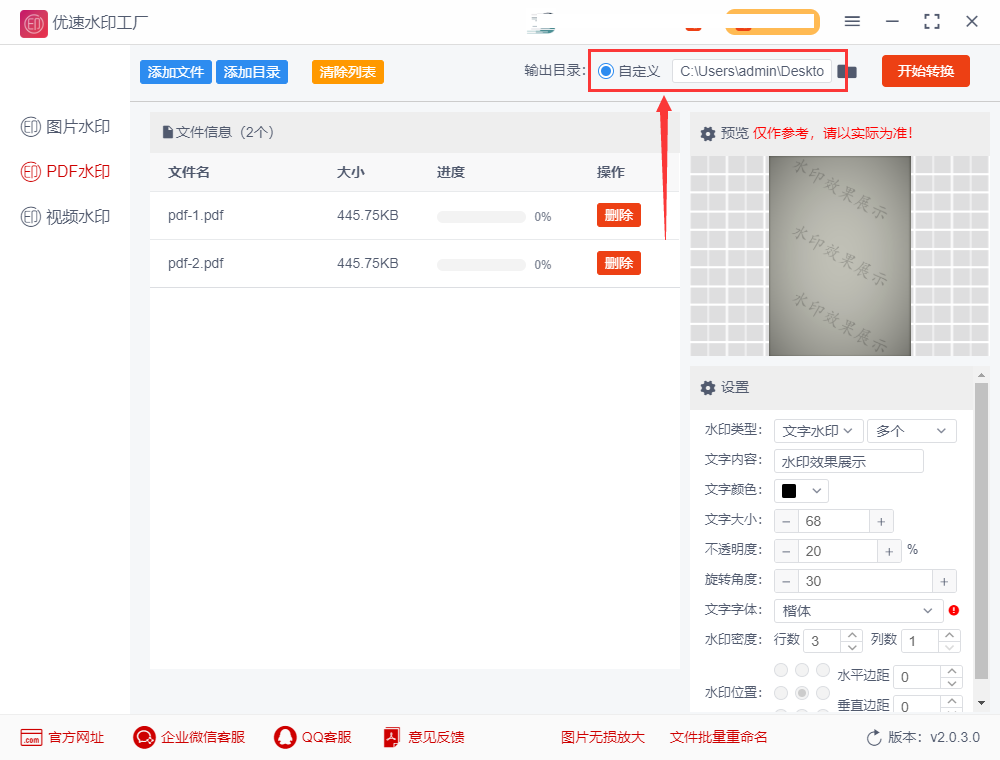Image resolution: width=1000 pixels, height=760 pixels.
Task: Open the 楷体 font dropdown
Action: point(858,611)
